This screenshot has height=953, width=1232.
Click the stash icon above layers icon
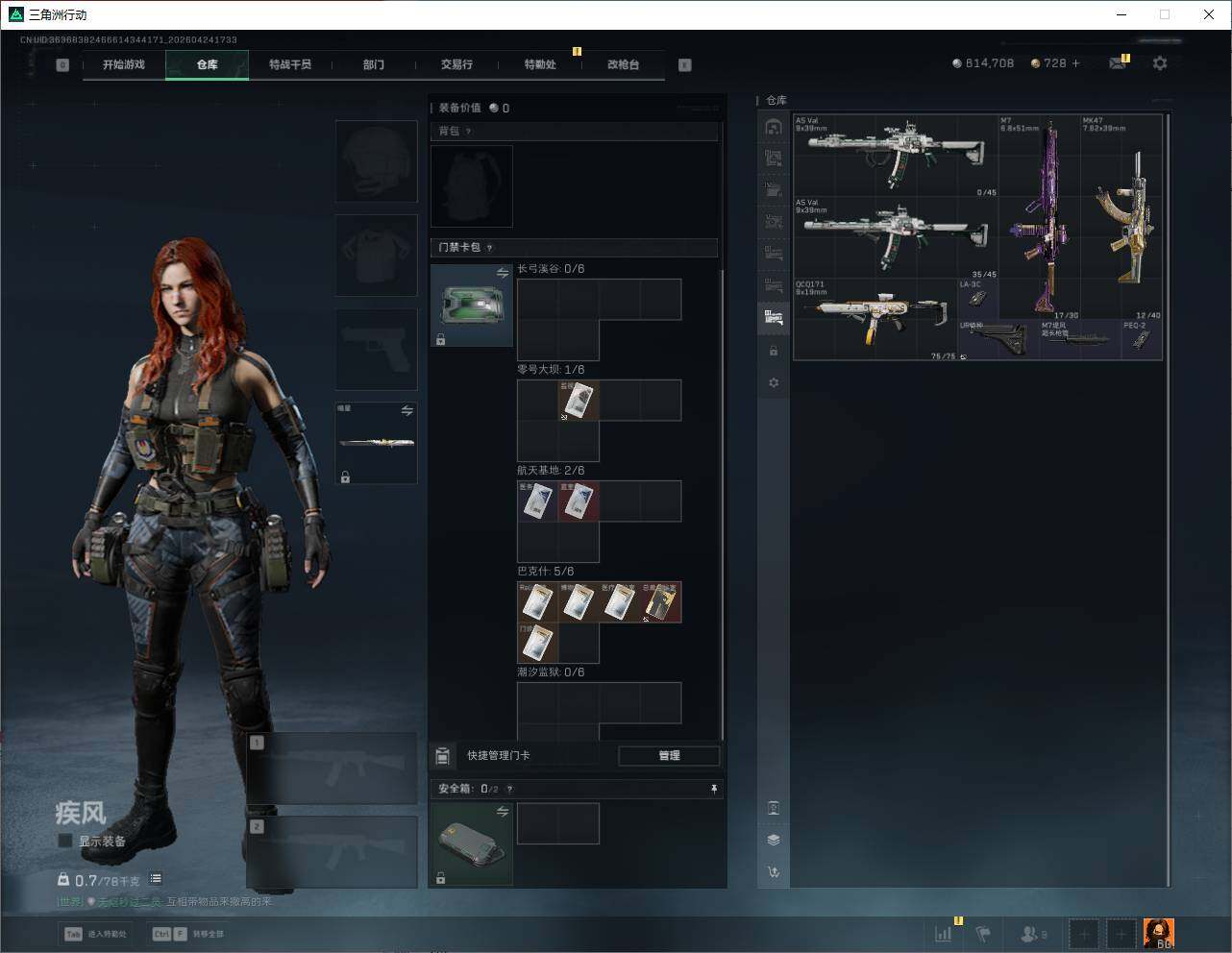(x=774, y=808)
